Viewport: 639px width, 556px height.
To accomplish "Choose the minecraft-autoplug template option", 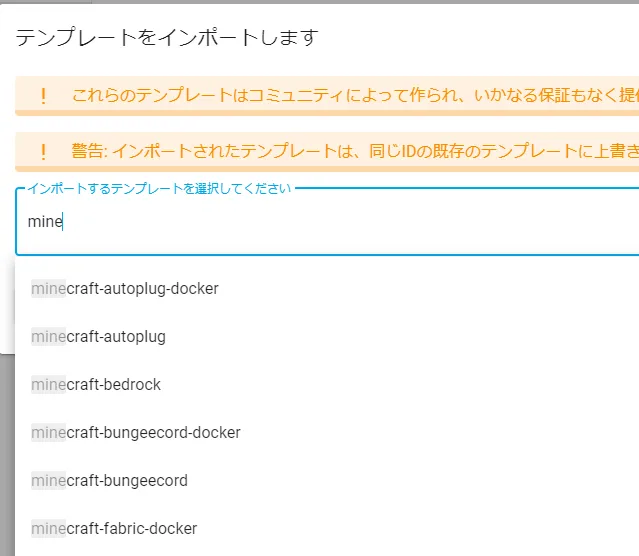I will click(98, 337).
